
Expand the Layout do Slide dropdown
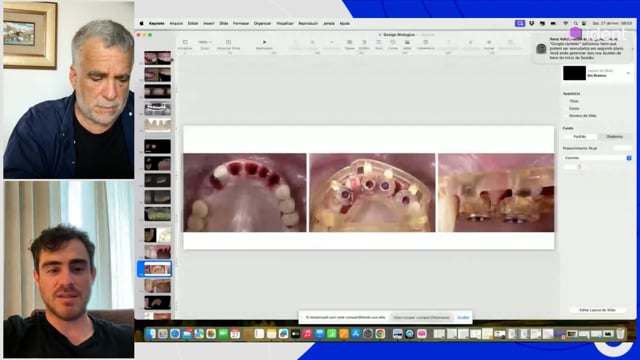pos(628,73)
